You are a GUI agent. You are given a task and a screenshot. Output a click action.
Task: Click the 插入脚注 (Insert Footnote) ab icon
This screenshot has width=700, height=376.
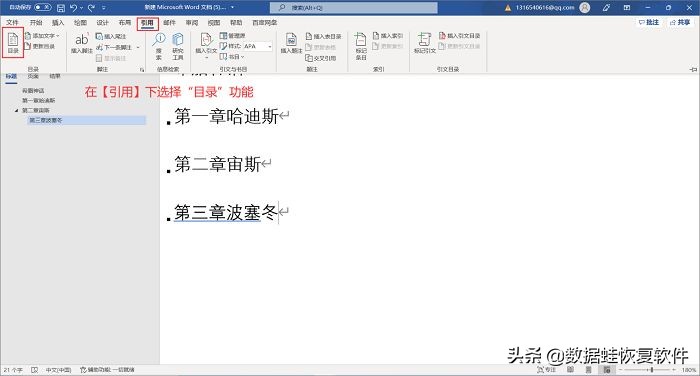click(82, 43)
